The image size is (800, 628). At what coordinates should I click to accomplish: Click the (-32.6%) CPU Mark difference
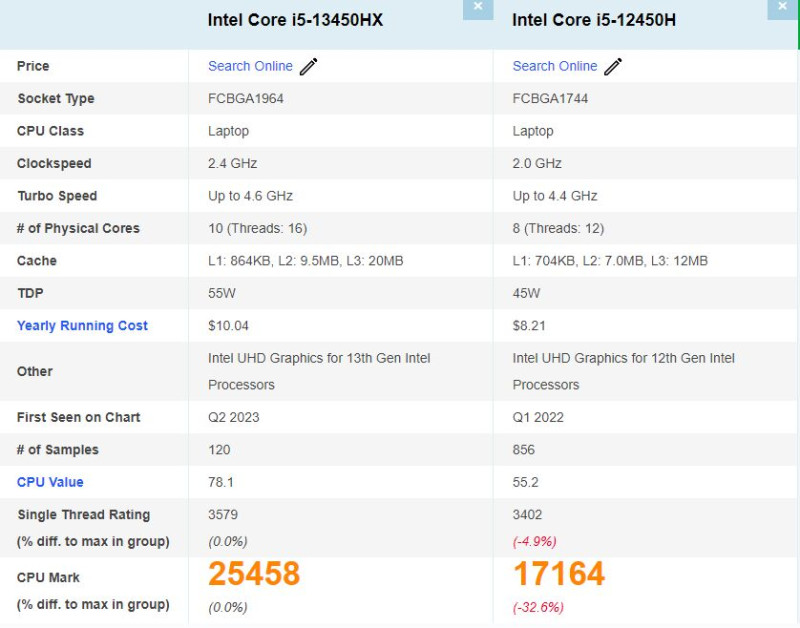point(538,607)
